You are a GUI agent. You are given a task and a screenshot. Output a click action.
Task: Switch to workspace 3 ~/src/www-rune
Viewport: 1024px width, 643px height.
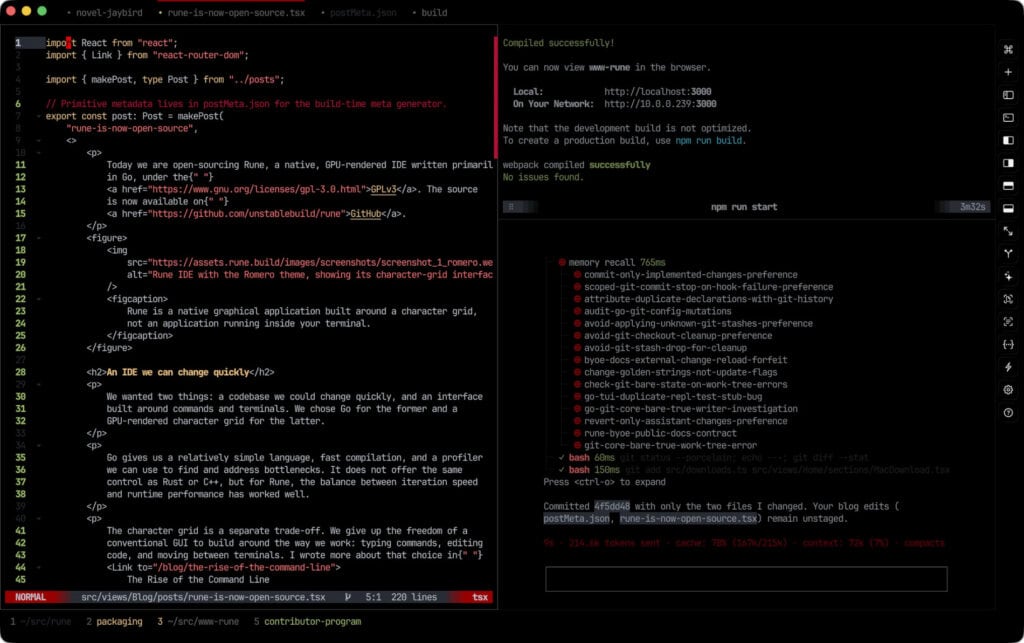(198, 621)
